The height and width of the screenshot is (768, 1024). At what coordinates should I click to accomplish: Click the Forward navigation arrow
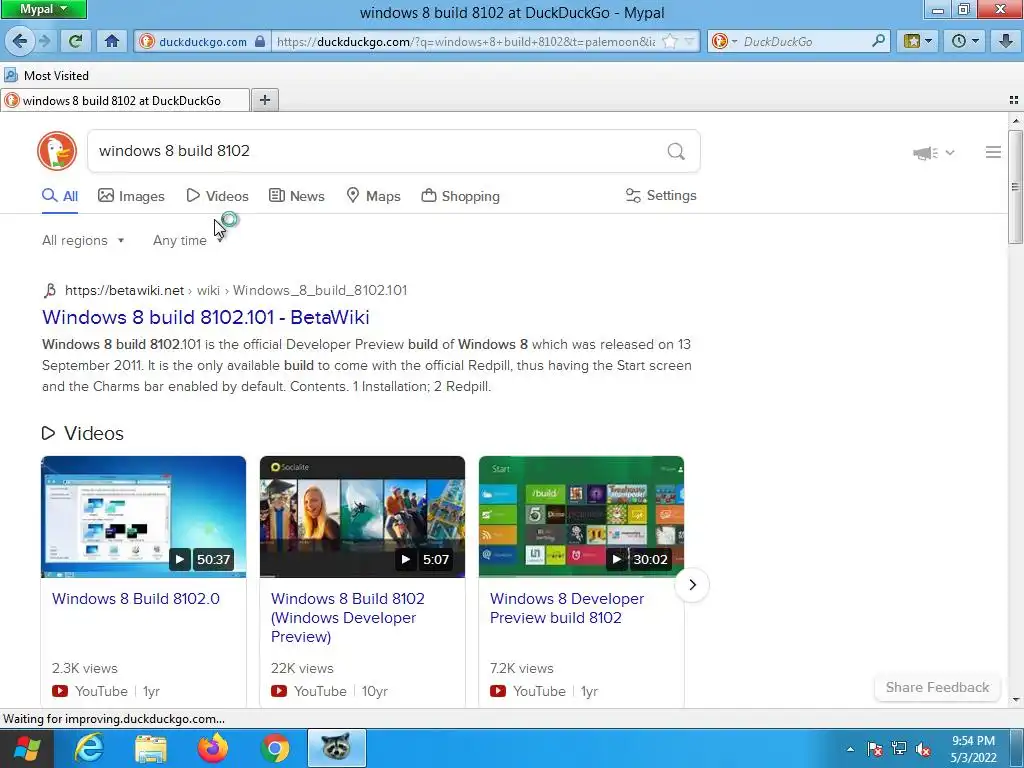pos(44,41)
